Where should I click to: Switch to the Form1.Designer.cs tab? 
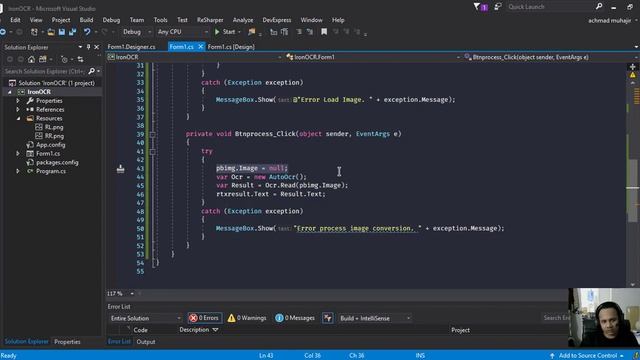coord(131,47)
